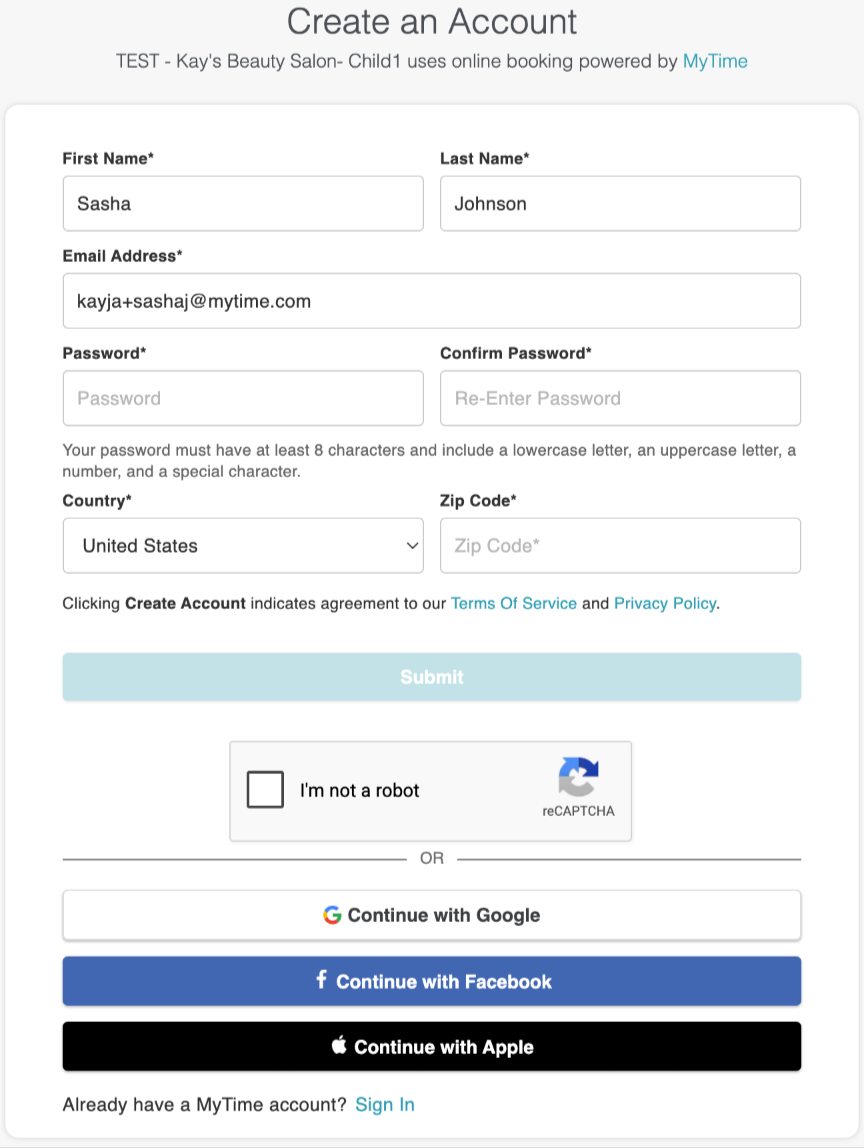Click the Submit button
The width and height of the screenshot is (864, 1148).
432,676
